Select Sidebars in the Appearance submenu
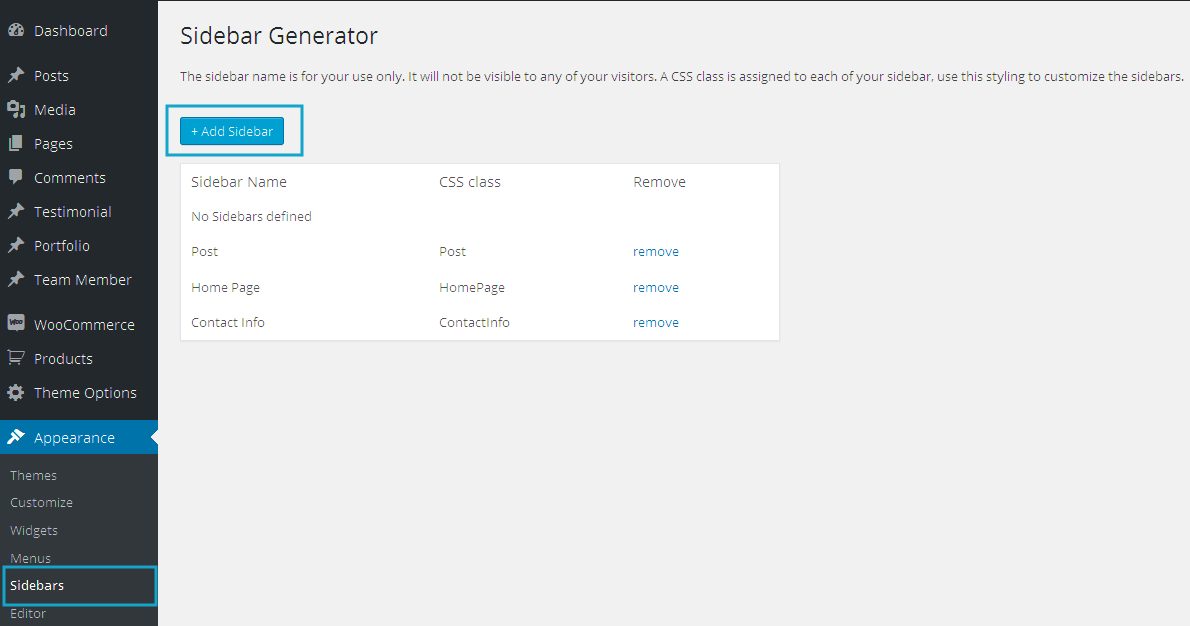This screenshot has height=626, width=1190. click(37, 586)
